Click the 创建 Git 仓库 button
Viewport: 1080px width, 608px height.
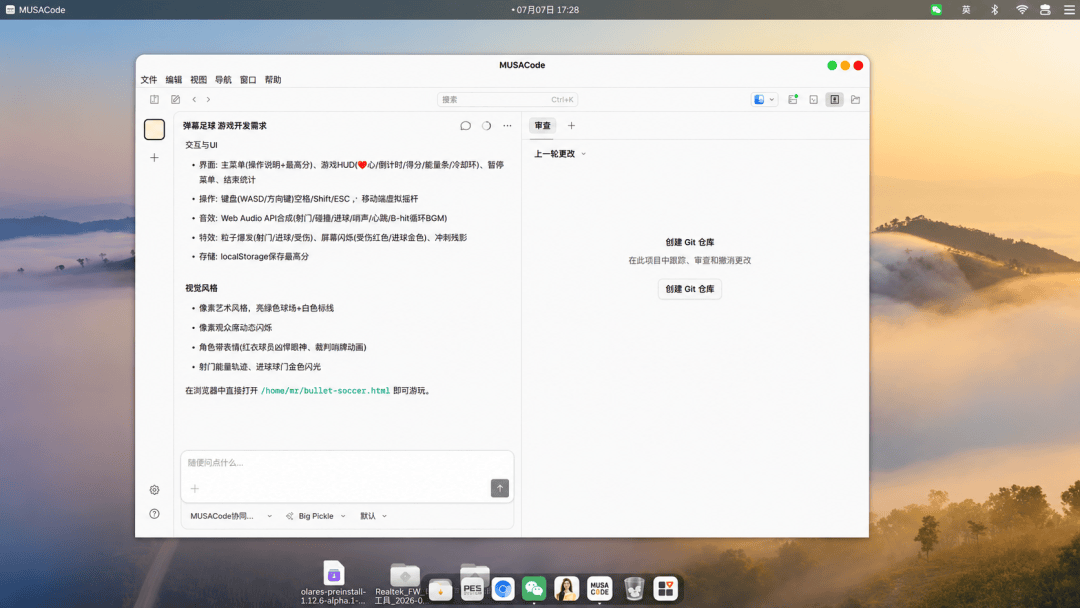point(689,289)
